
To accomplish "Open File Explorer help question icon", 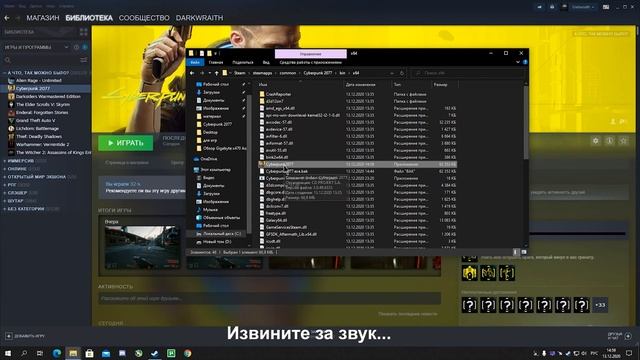I will coord(525,62).
